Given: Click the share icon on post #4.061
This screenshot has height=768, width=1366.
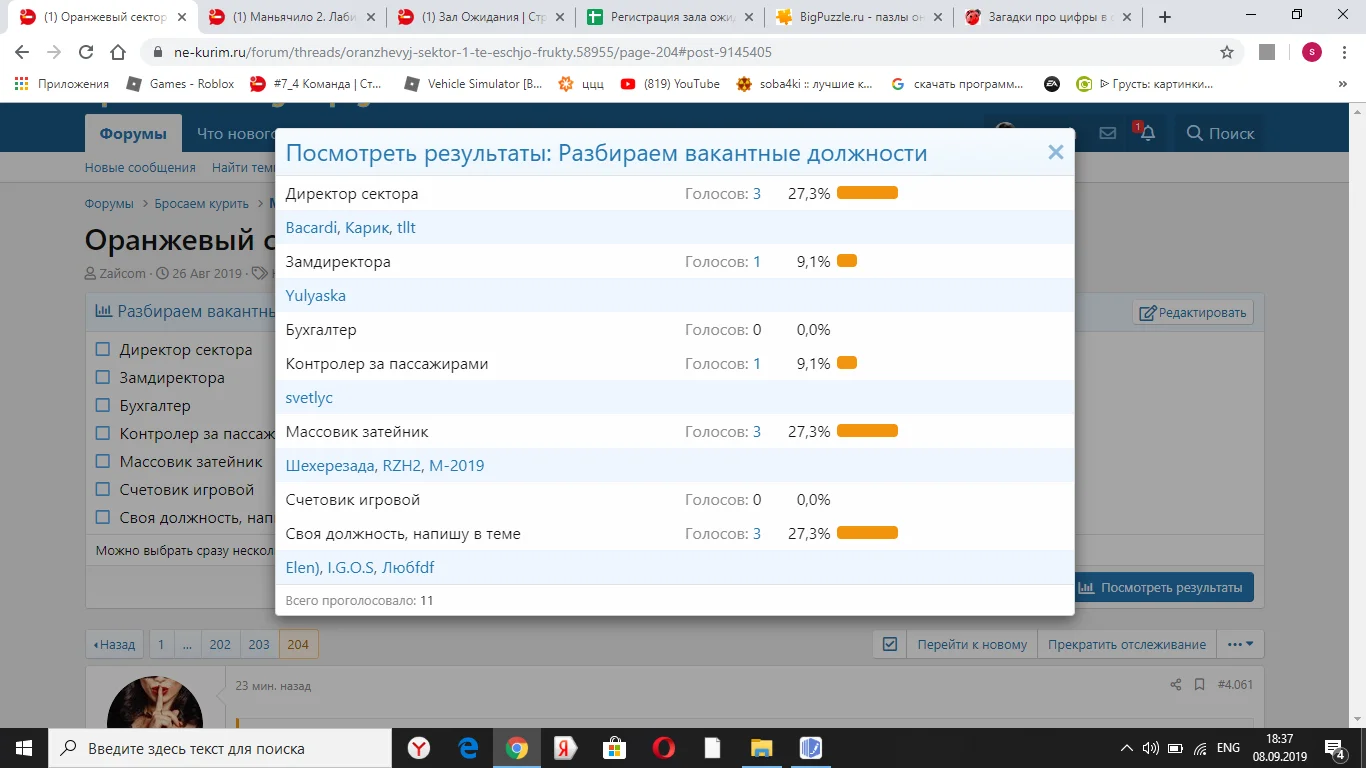Looking at the screenshot, I should 1176,685.
